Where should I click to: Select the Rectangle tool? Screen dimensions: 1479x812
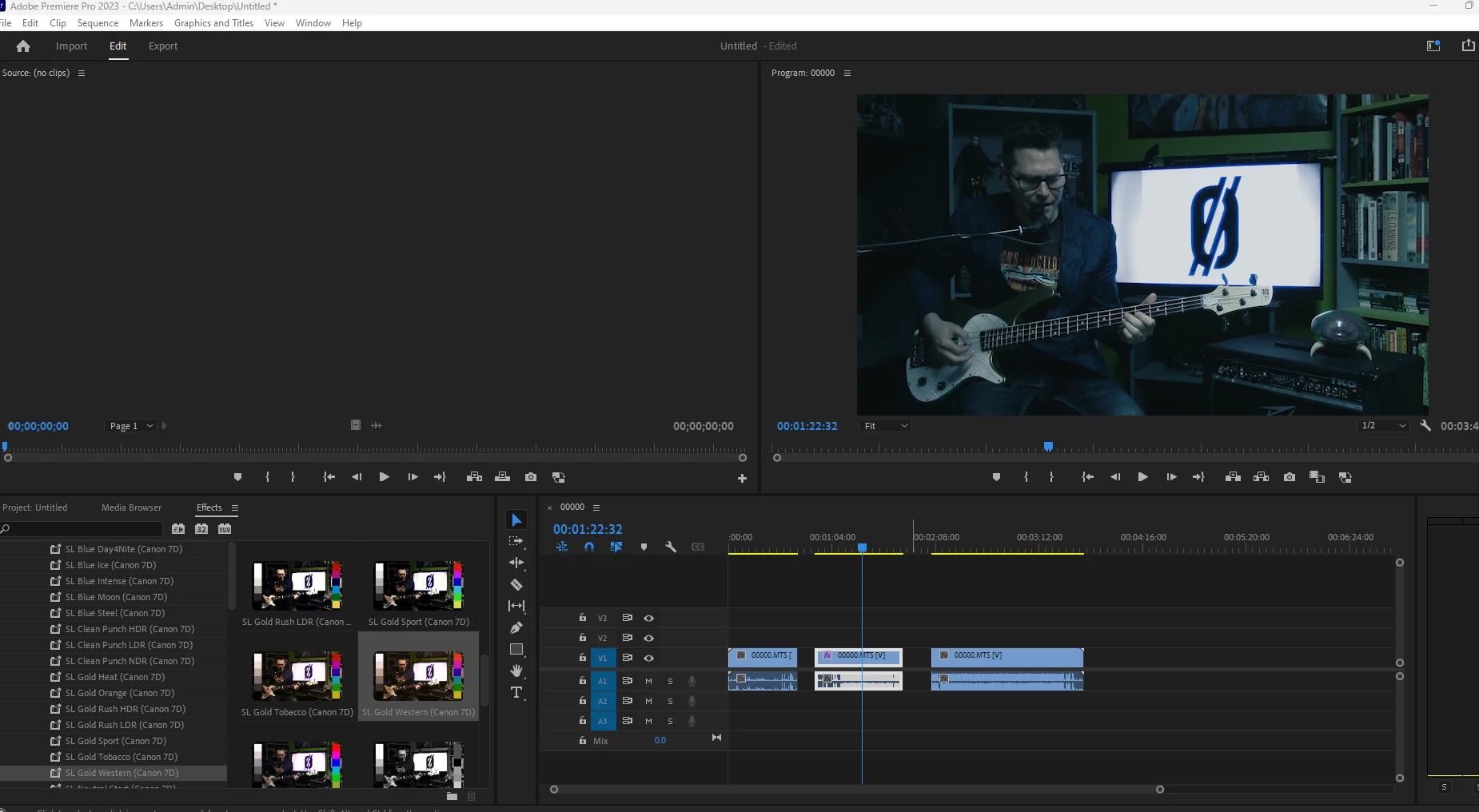516,649
